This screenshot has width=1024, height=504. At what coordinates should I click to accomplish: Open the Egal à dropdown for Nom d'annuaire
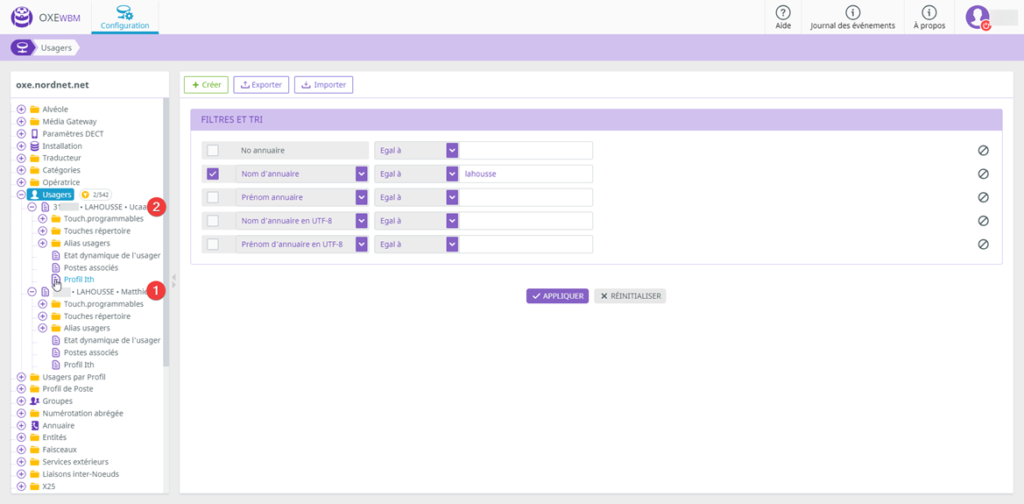coord(452,173)
